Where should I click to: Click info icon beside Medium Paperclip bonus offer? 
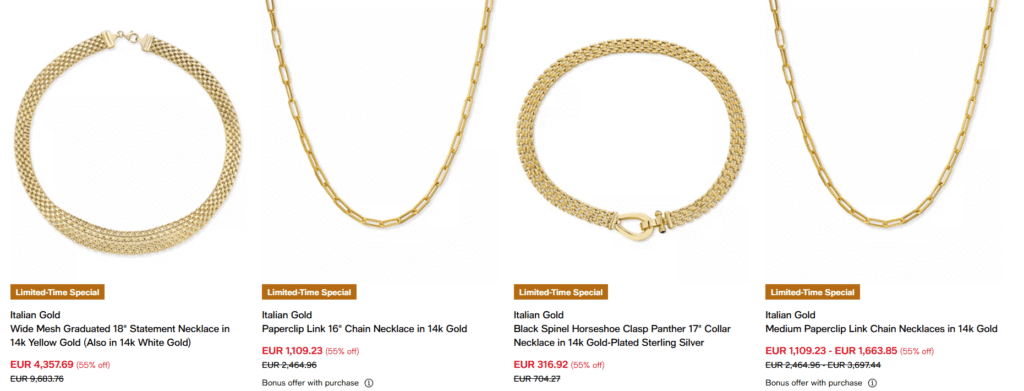click(x=872, y=383)
